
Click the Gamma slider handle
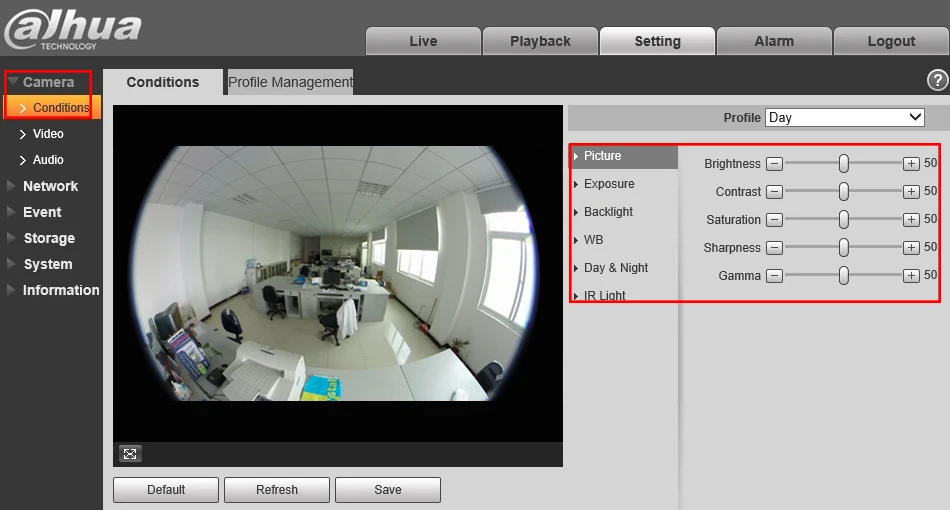(x=843, y=276)
